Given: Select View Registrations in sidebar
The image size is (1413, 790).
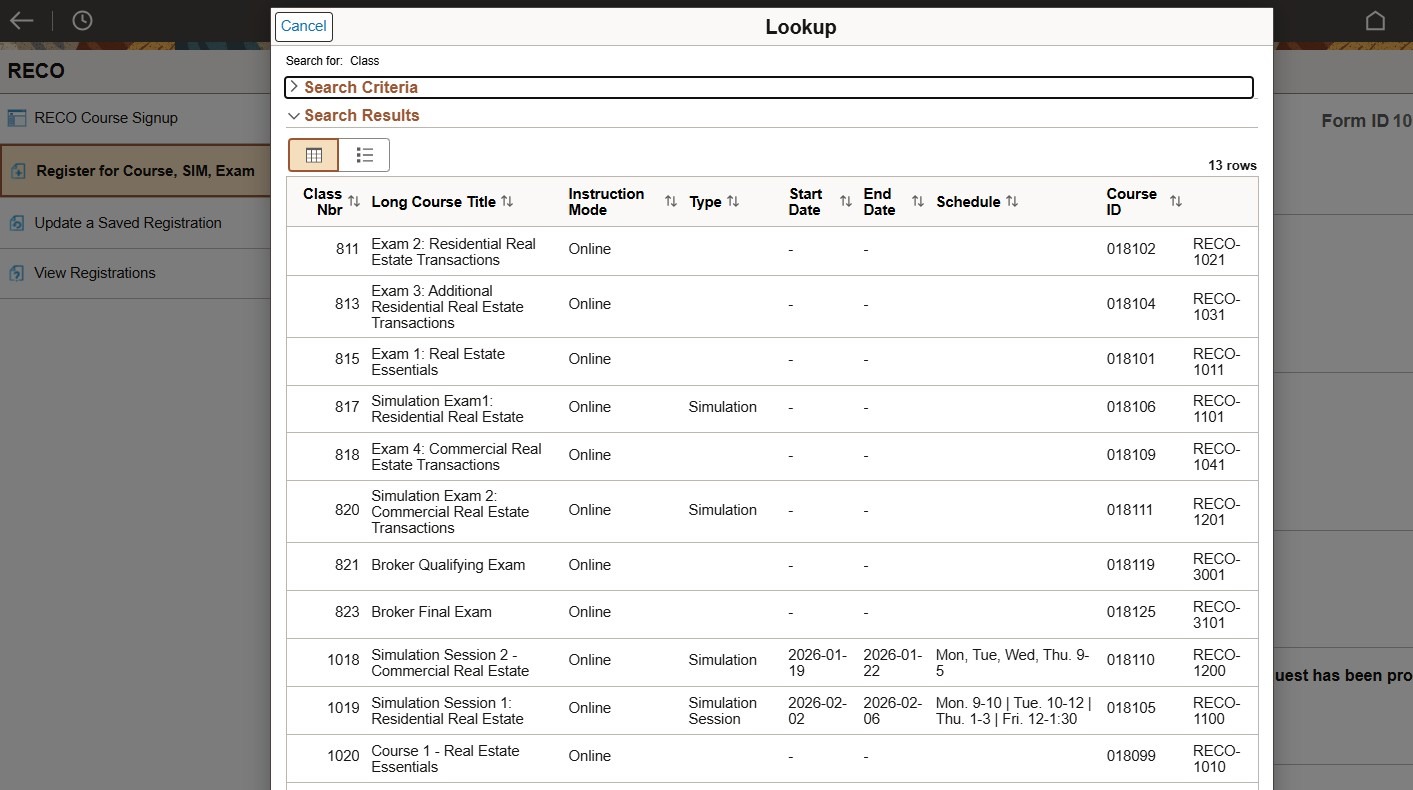Looking at the screenshot, I should (94, 273).
